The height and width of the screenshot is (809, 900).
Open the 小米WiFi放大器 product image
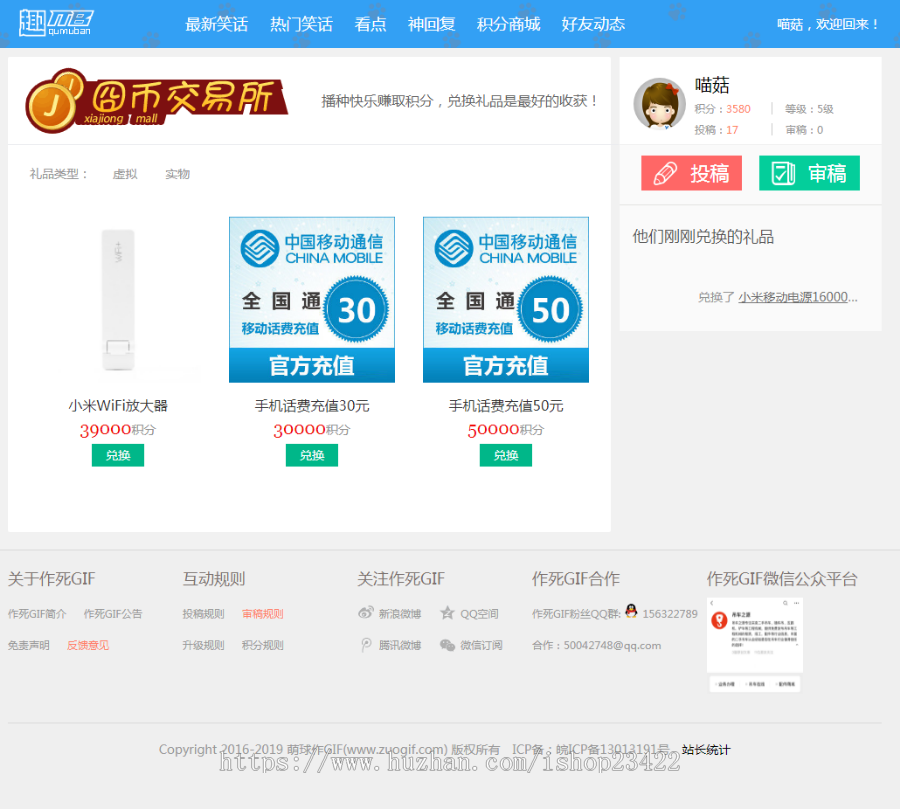point(118,300)
